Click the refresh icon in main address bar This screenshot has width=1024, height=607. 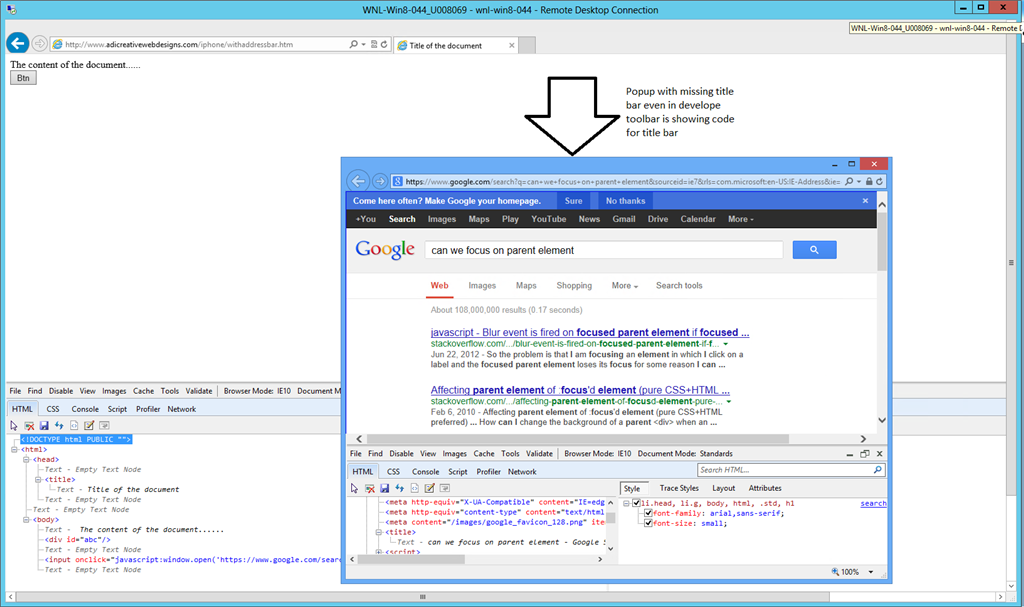pos(384,44)
